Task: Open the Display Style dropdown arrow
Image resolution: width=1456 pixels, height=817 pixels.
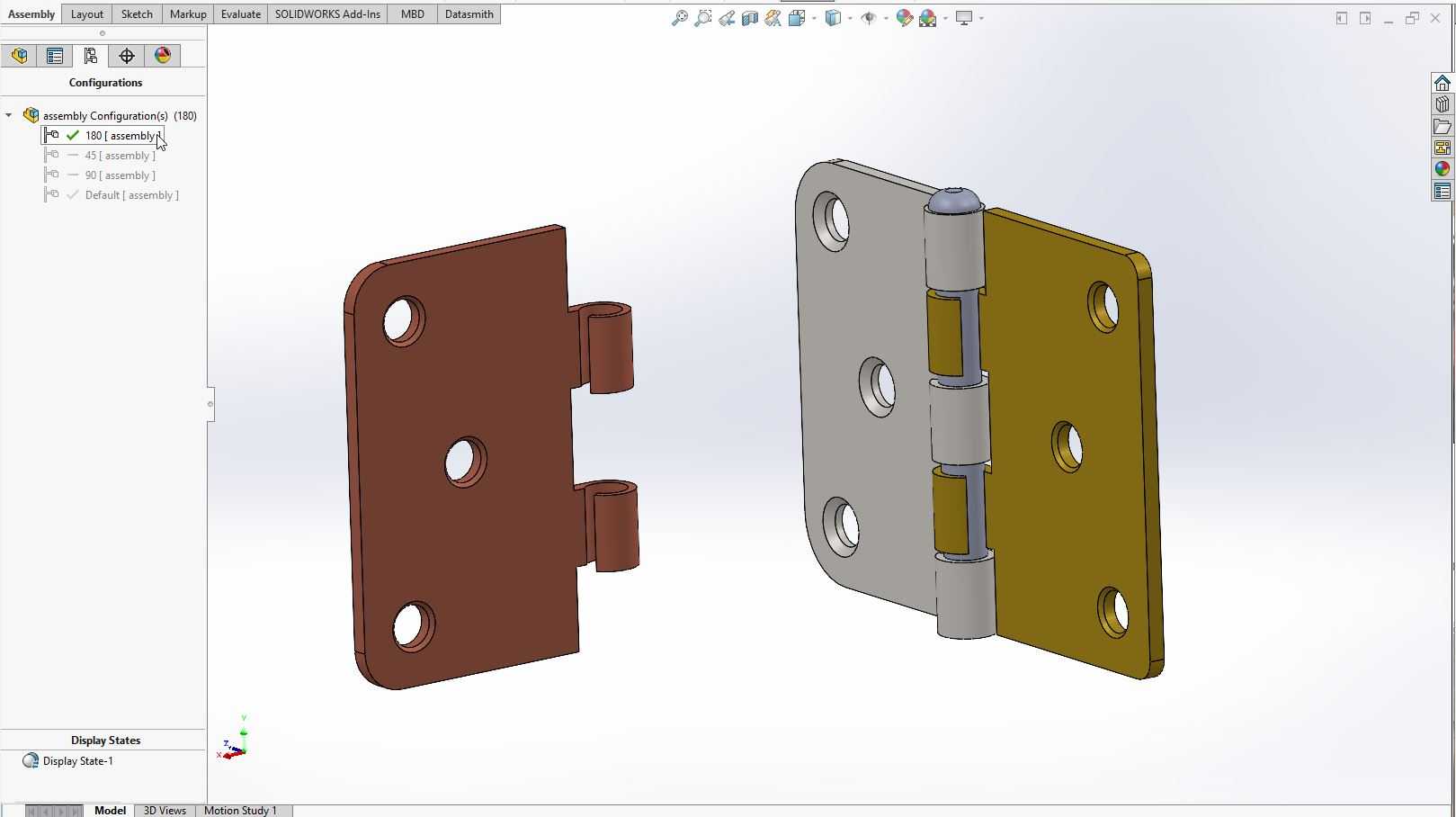Action: [x=850, y=18]
